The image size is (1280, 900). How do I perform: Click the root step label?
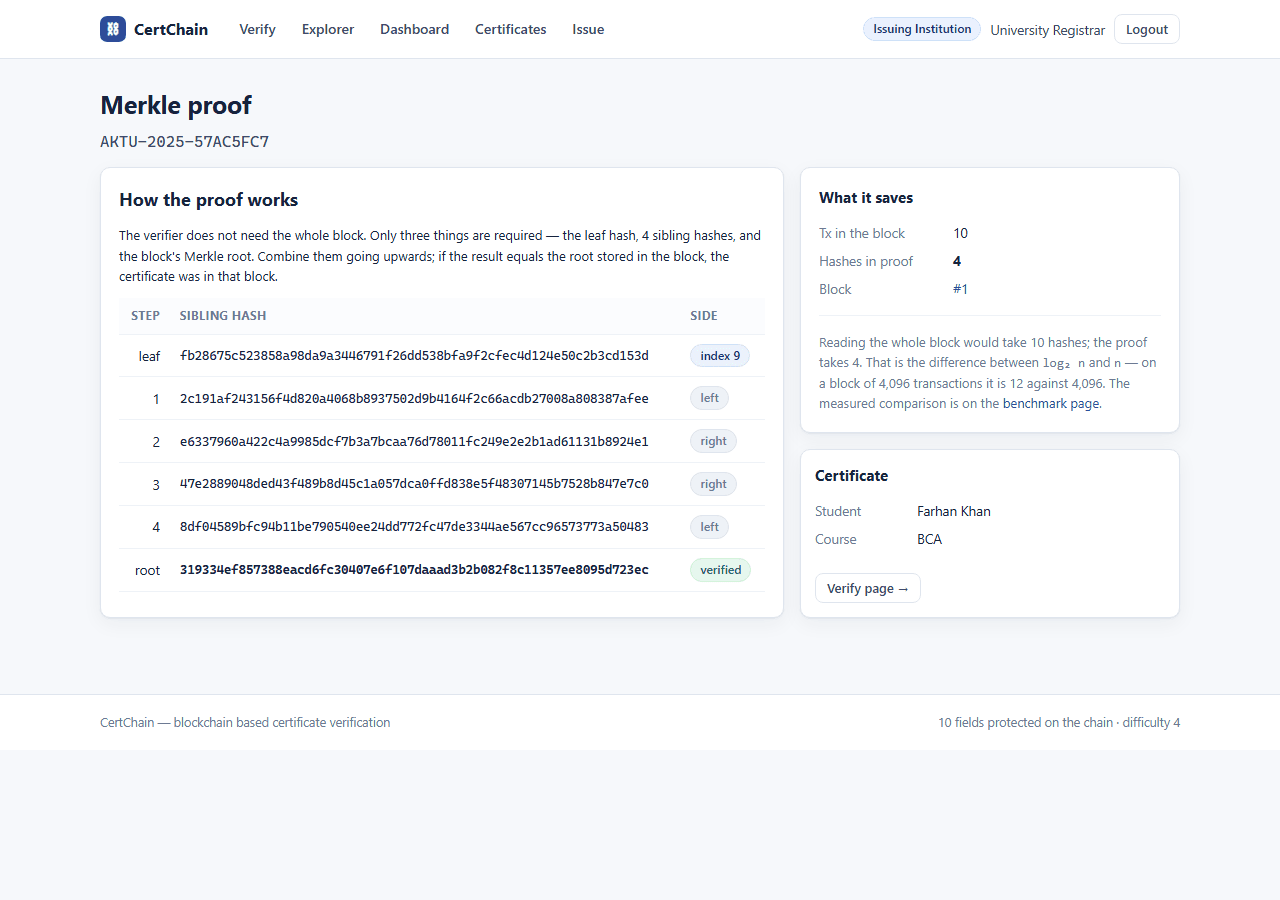tap(147, 570)
